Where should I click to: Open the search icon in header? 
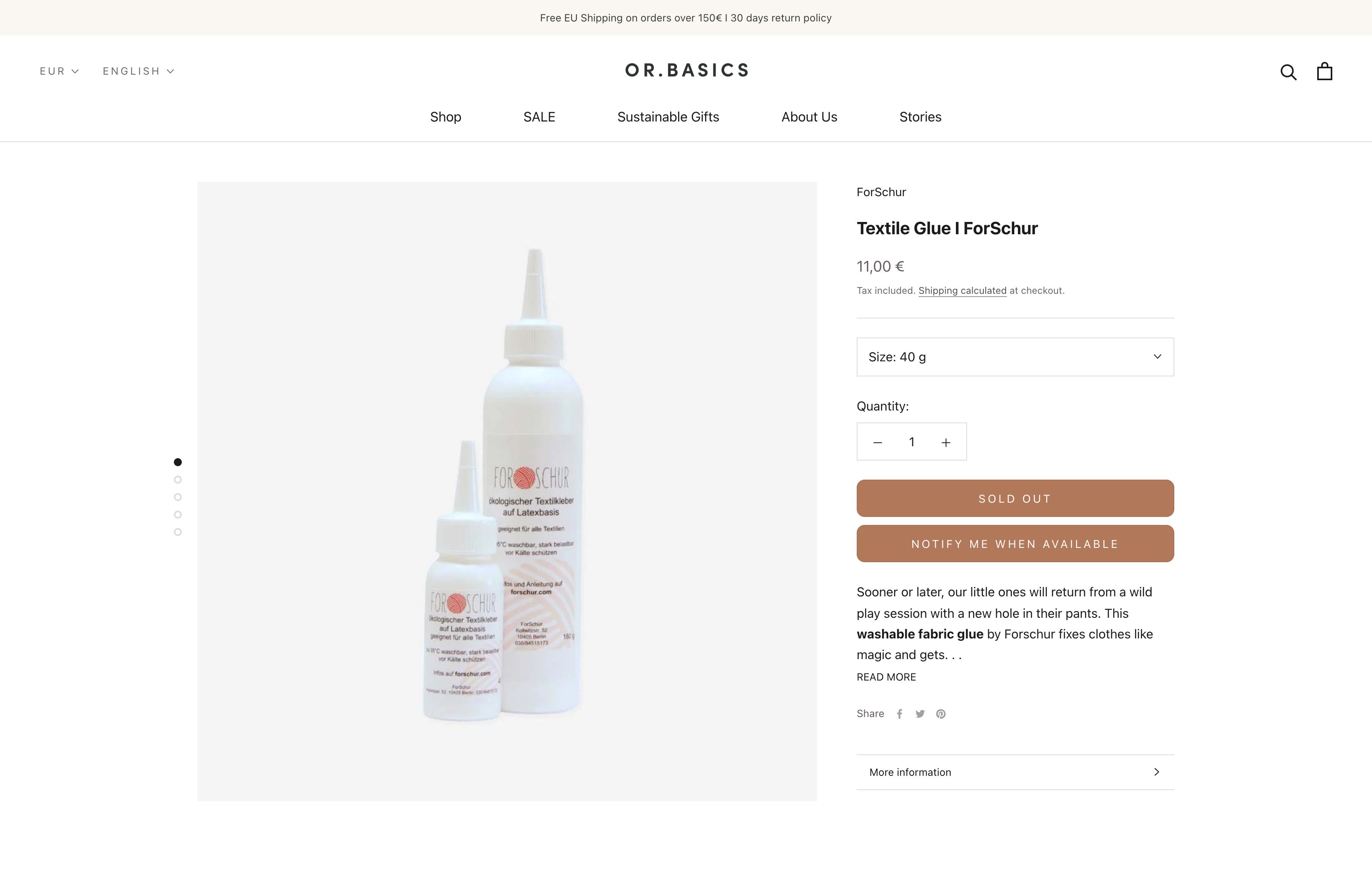(x=1288, y=72)
